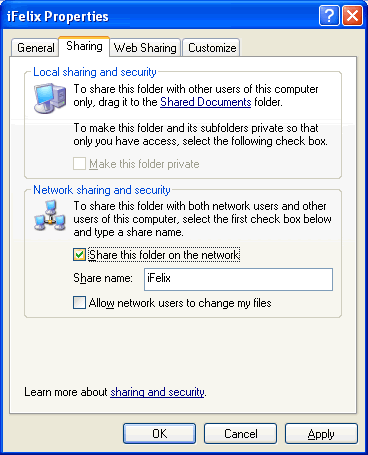This screenshot has height=455, width=368.
Task: Click the question mark help icon
Action: (x=329, y=16)
